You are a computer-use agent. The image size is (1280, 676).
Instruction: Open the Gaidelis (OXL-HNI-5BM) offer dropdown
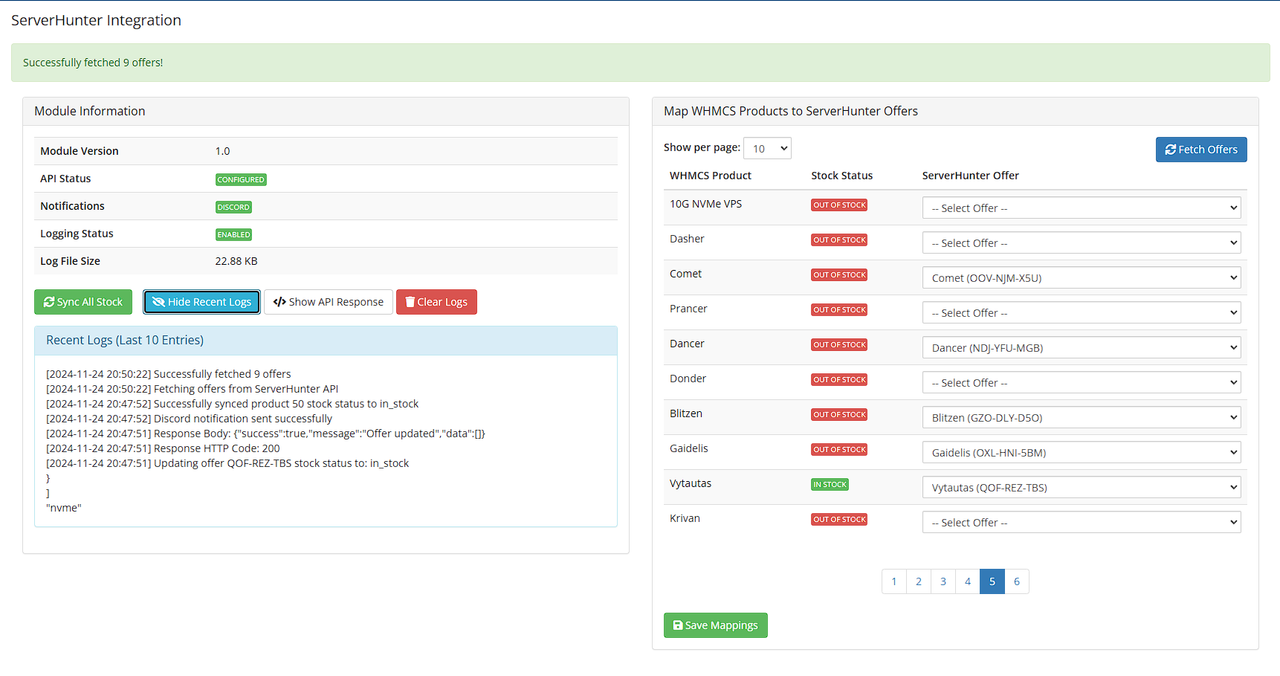point(1081,453)
